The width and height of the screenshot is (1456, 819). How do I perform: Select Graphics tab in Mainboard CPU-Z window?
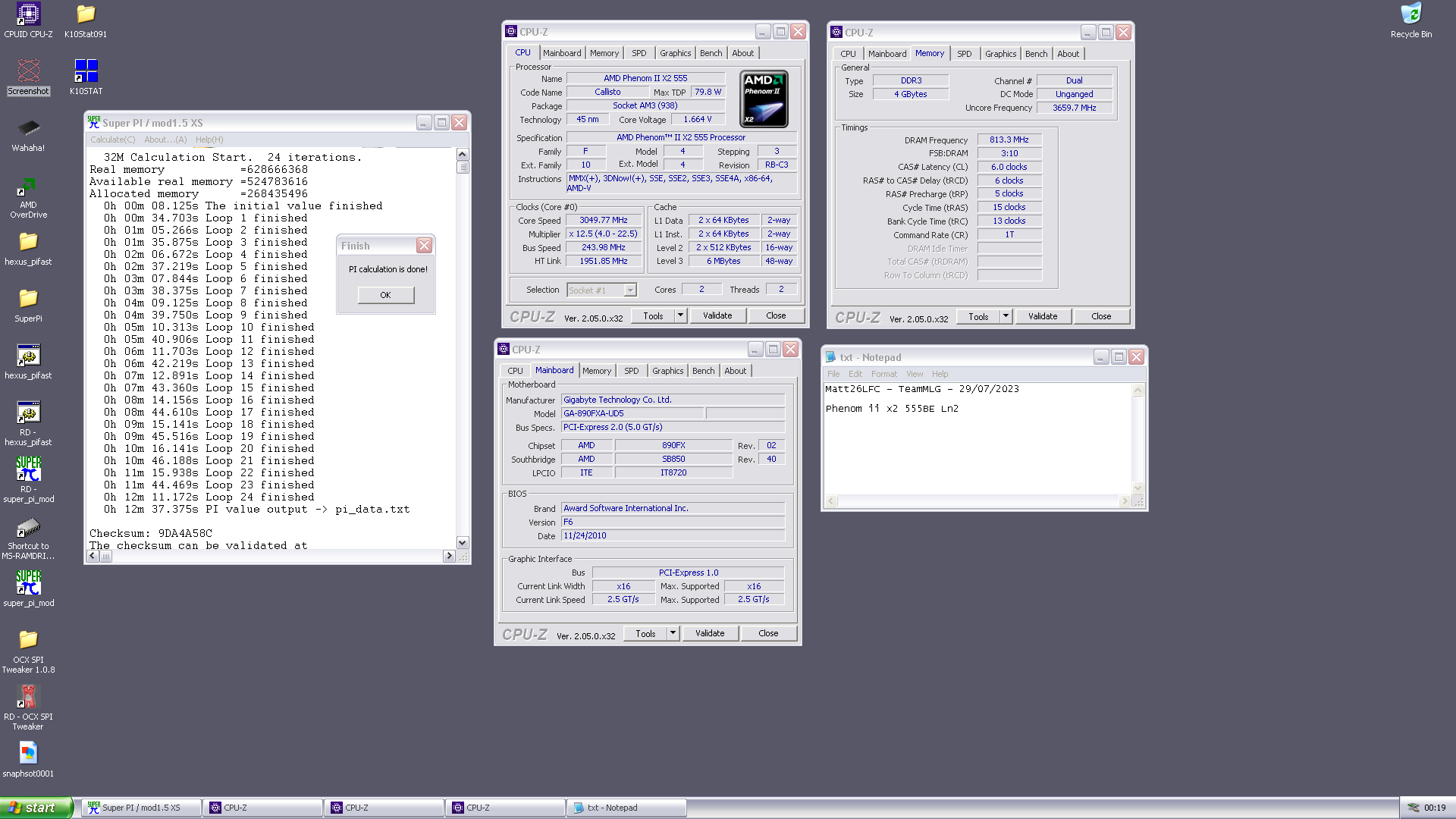tap(667, 371)
